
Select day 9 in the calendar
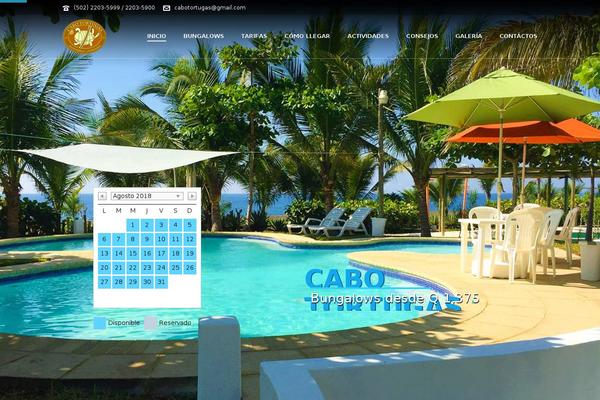tap(147, 239)
